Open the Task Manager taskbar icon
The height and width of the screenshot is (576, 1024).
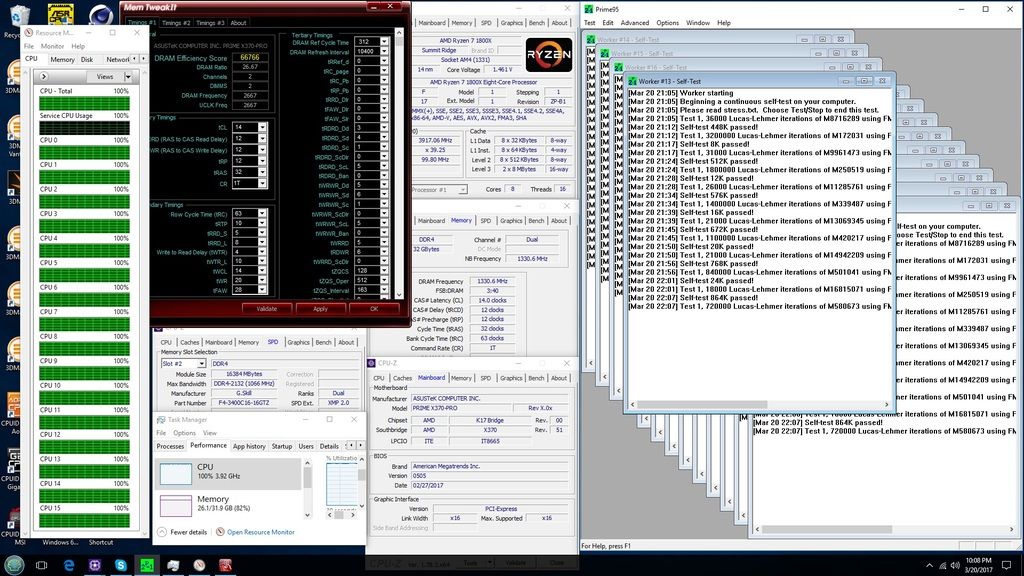173,565
